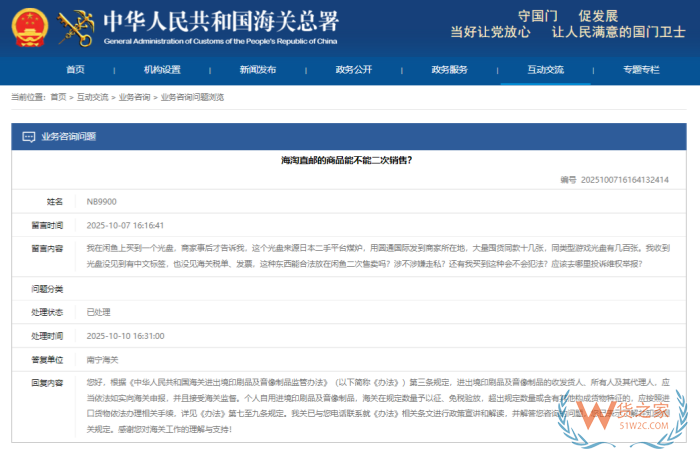
Task: Click the 业务咨询问题 chat bubble icon
Action: [29, 137]
